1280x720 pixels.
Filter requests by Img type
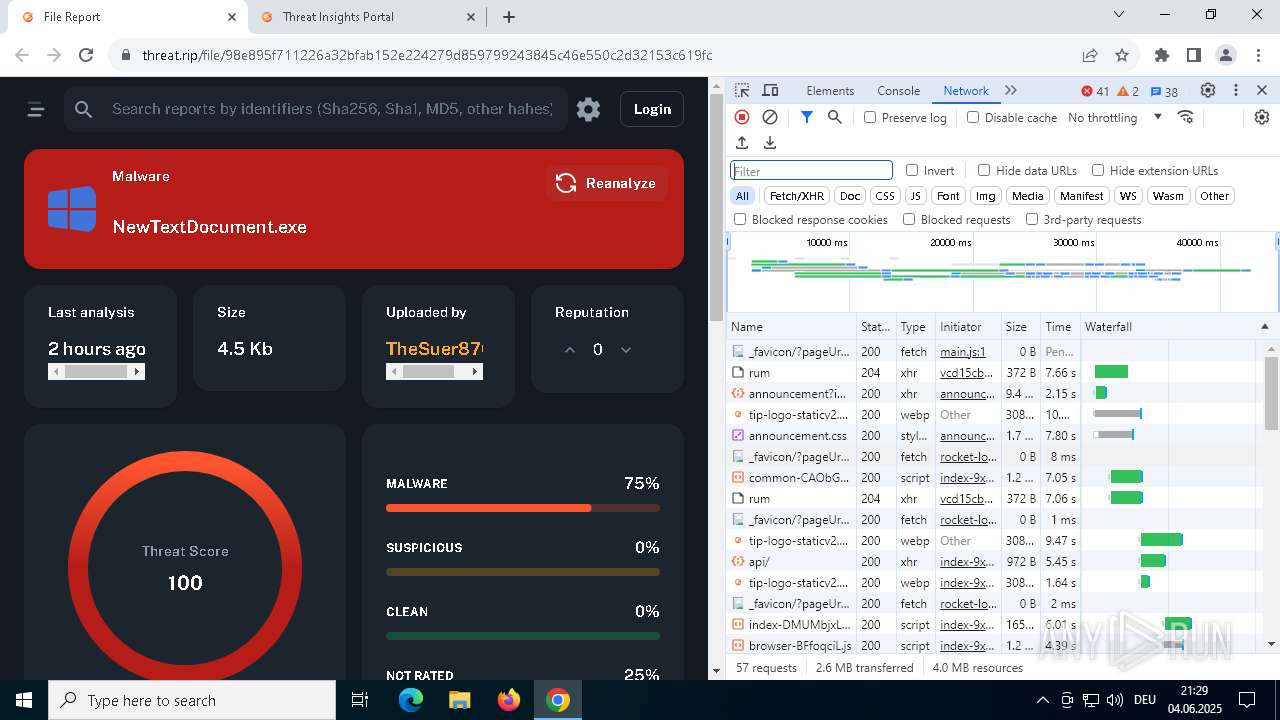click(x=985, y=196)
